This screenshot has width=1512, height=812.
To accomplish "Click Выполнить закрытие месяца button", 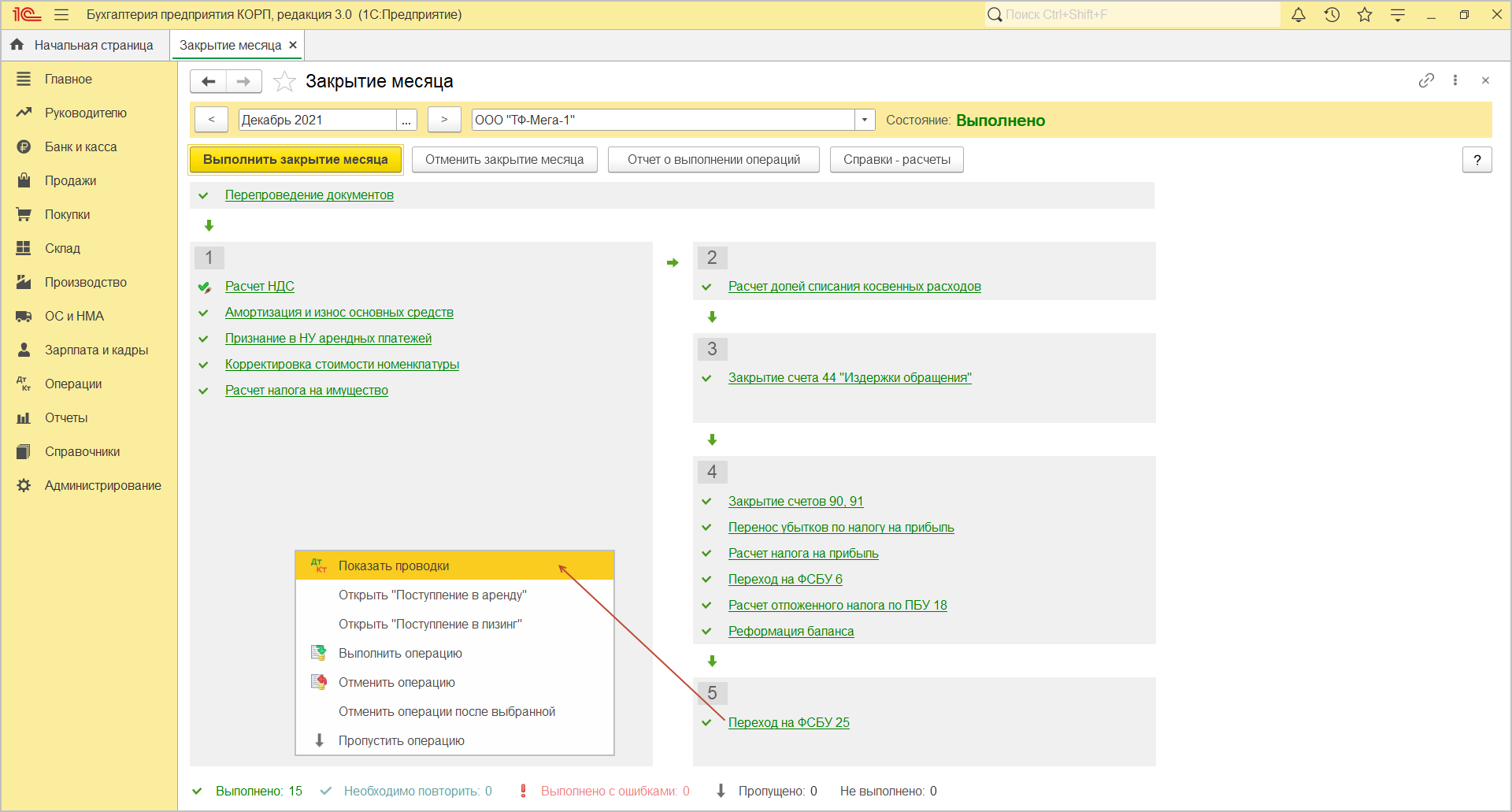I will coord(295,160).
